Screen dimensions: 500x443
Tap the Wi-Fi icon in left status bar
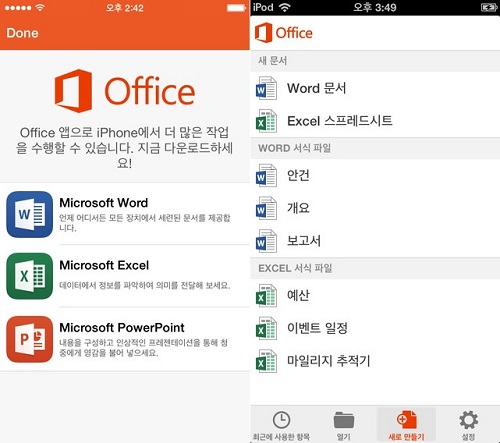tap(40, 8)
